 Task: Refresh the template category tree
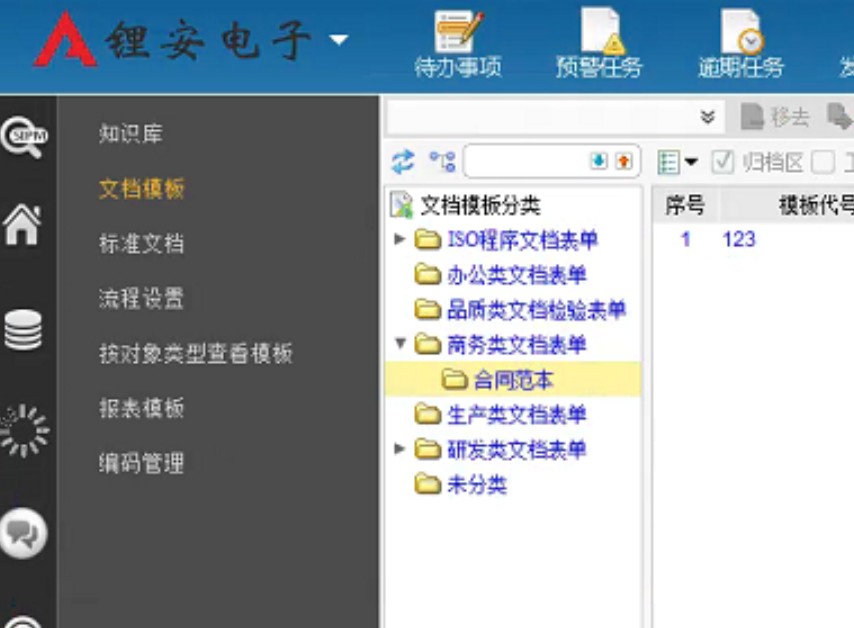pos(402,161)
